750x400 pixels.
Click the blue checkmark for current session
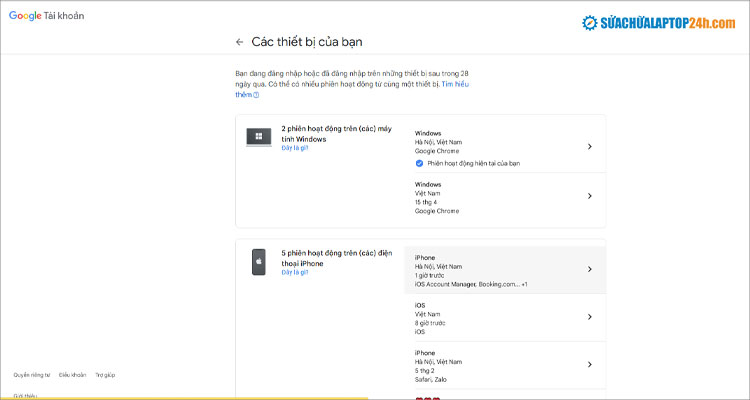[x=419, y=162]
